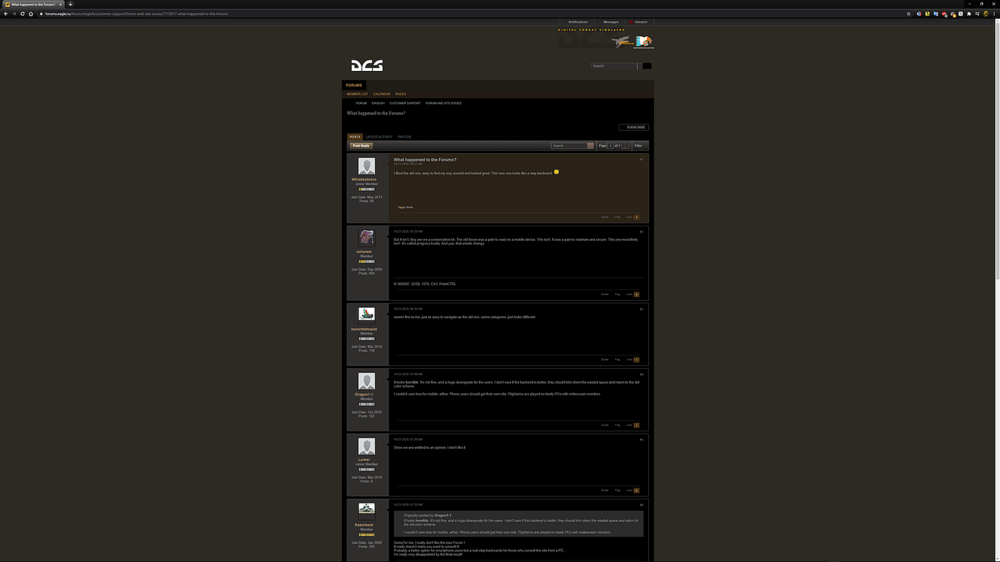Go to the English breadcrumb link
Viewport: 1000px width, 562px height.
pyautogui.click(x=378, y=103)
